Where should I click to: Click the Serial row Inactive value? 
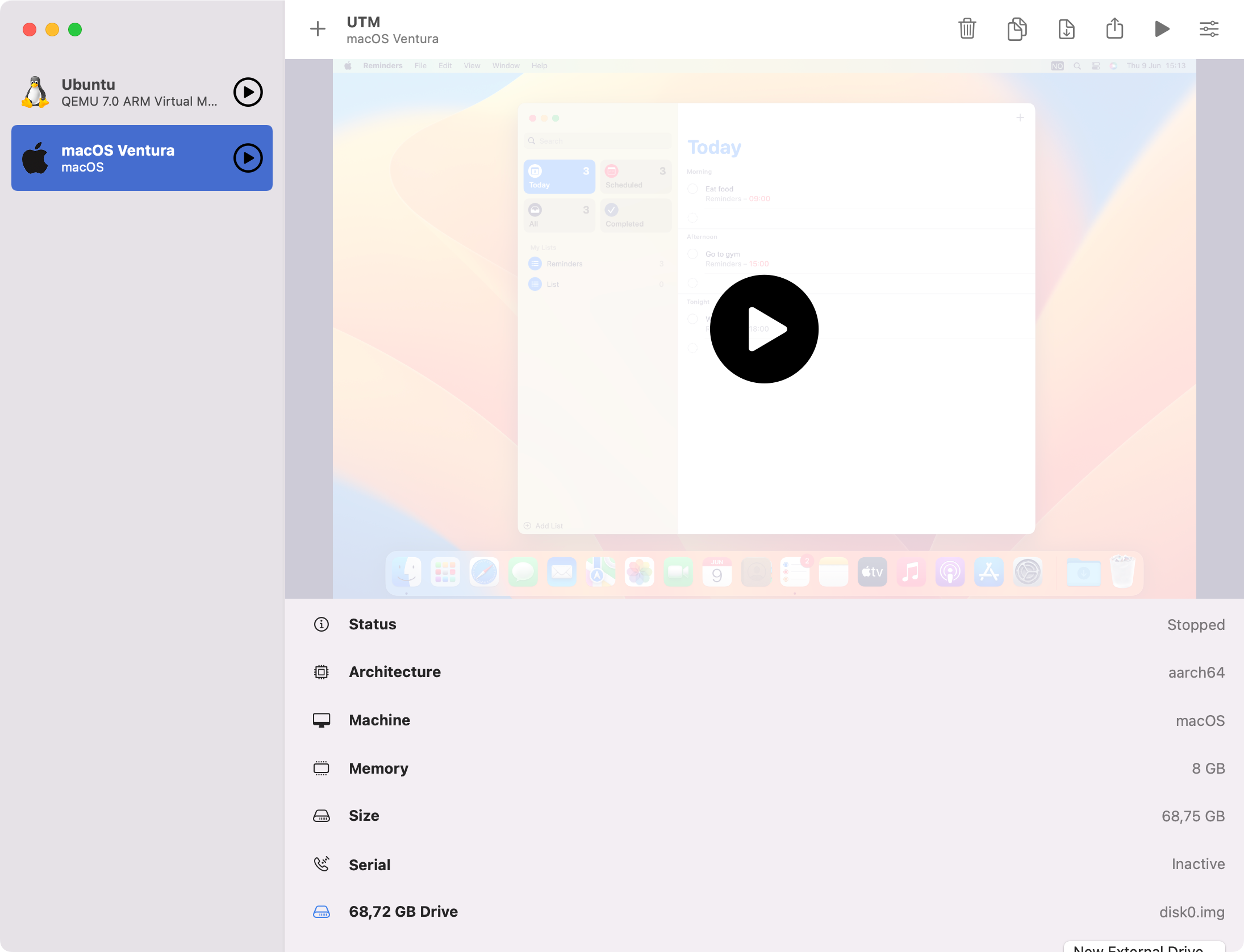(x=1197, y=864)
